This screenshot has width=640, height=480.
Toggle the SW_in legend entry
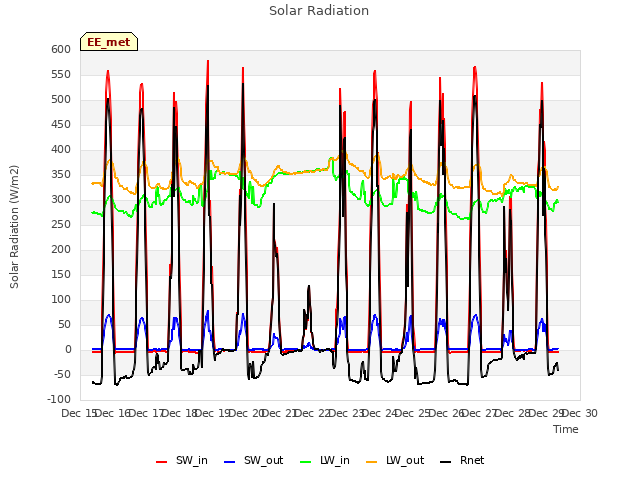(182, 460)
